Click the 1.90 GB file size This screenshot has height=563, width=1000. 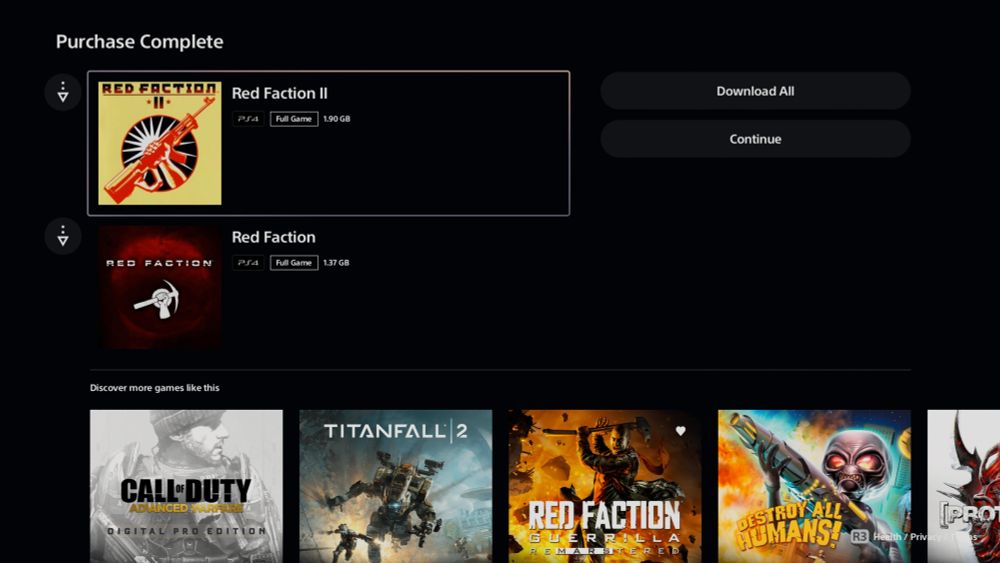coord(337,119)
